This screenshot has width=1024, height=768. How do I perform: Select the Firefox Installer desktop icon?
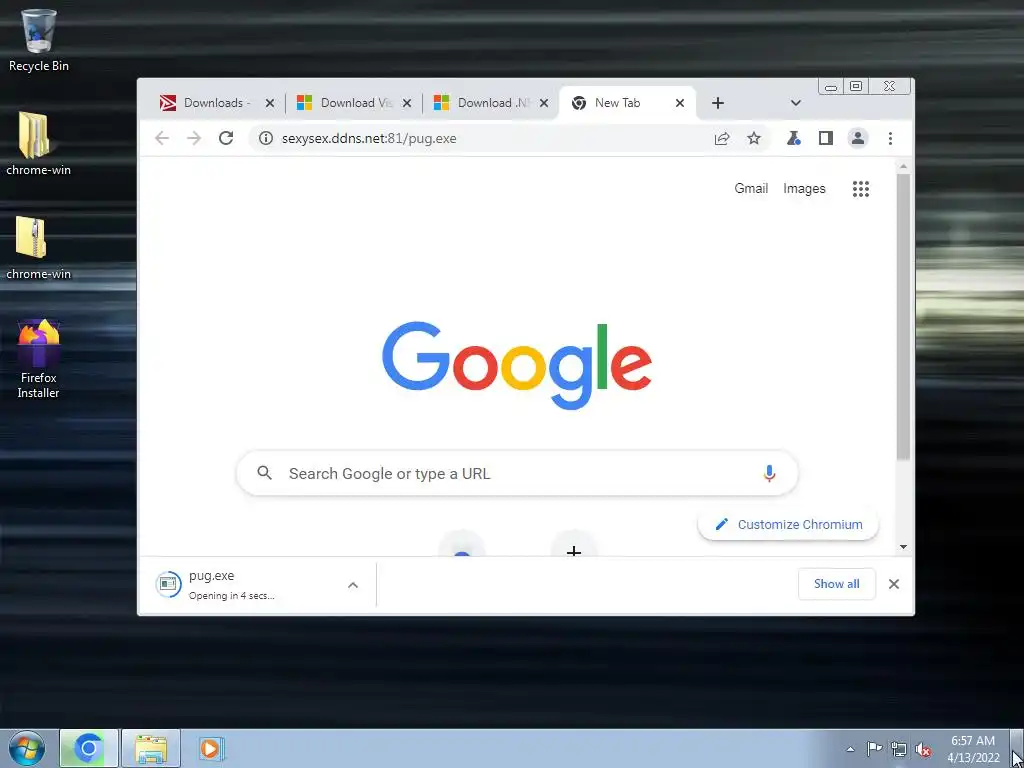38,359
